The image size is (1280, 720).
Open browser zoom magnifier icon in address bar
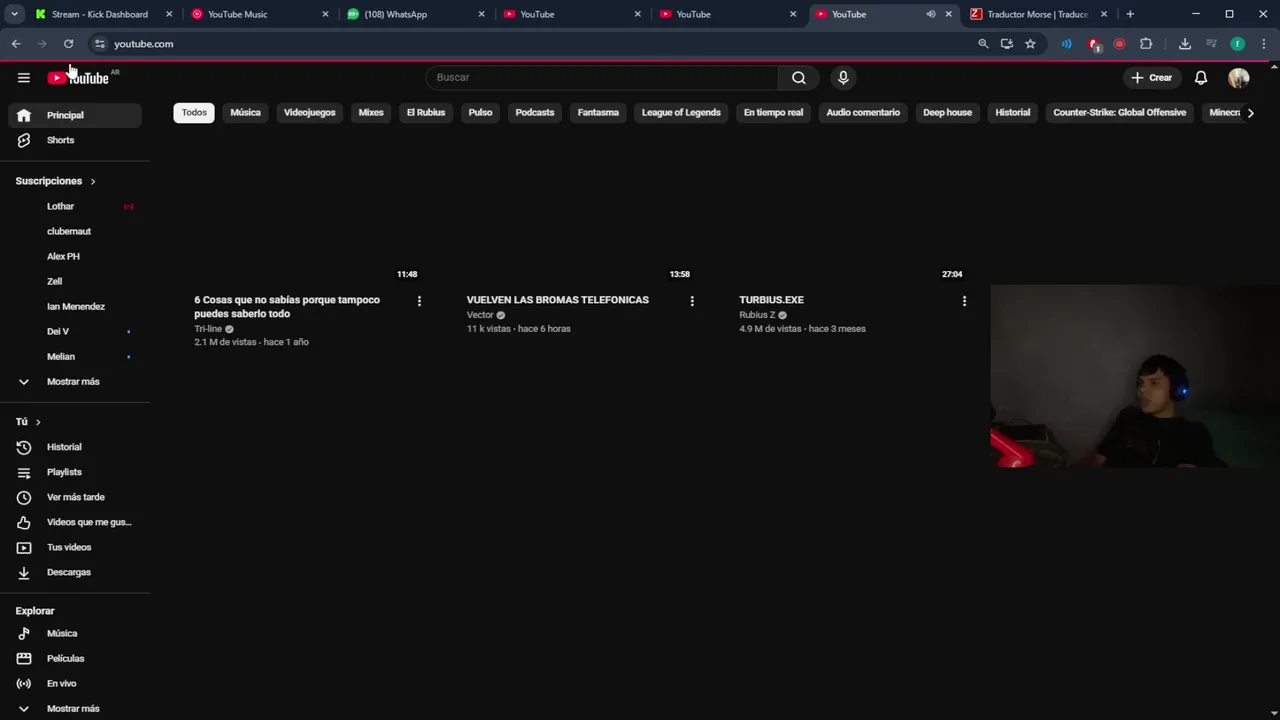983,44
